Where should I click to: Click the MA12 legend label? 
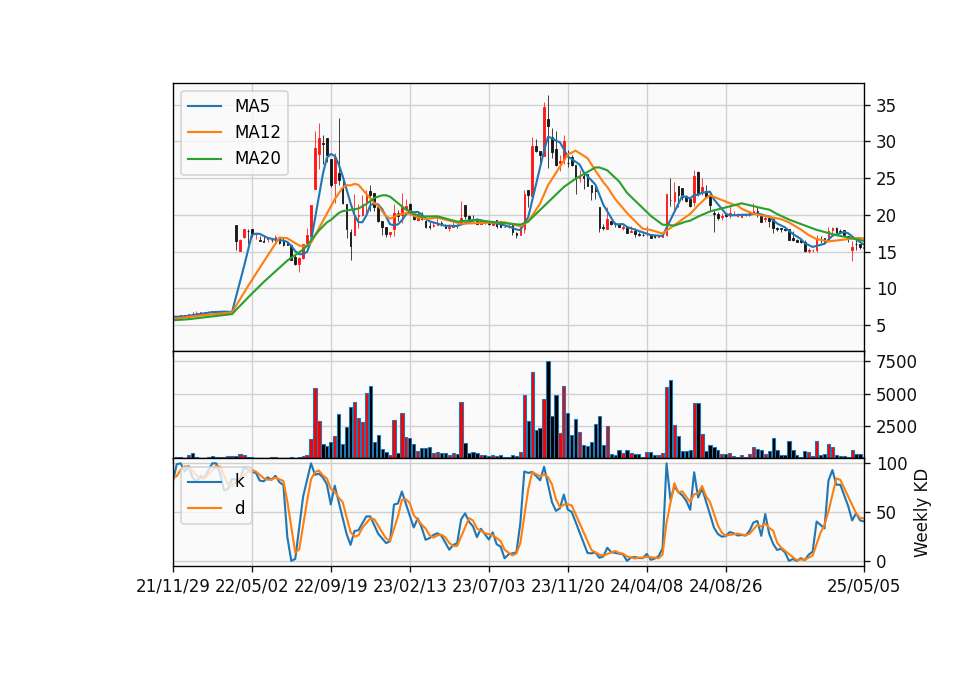pos(257,132)
